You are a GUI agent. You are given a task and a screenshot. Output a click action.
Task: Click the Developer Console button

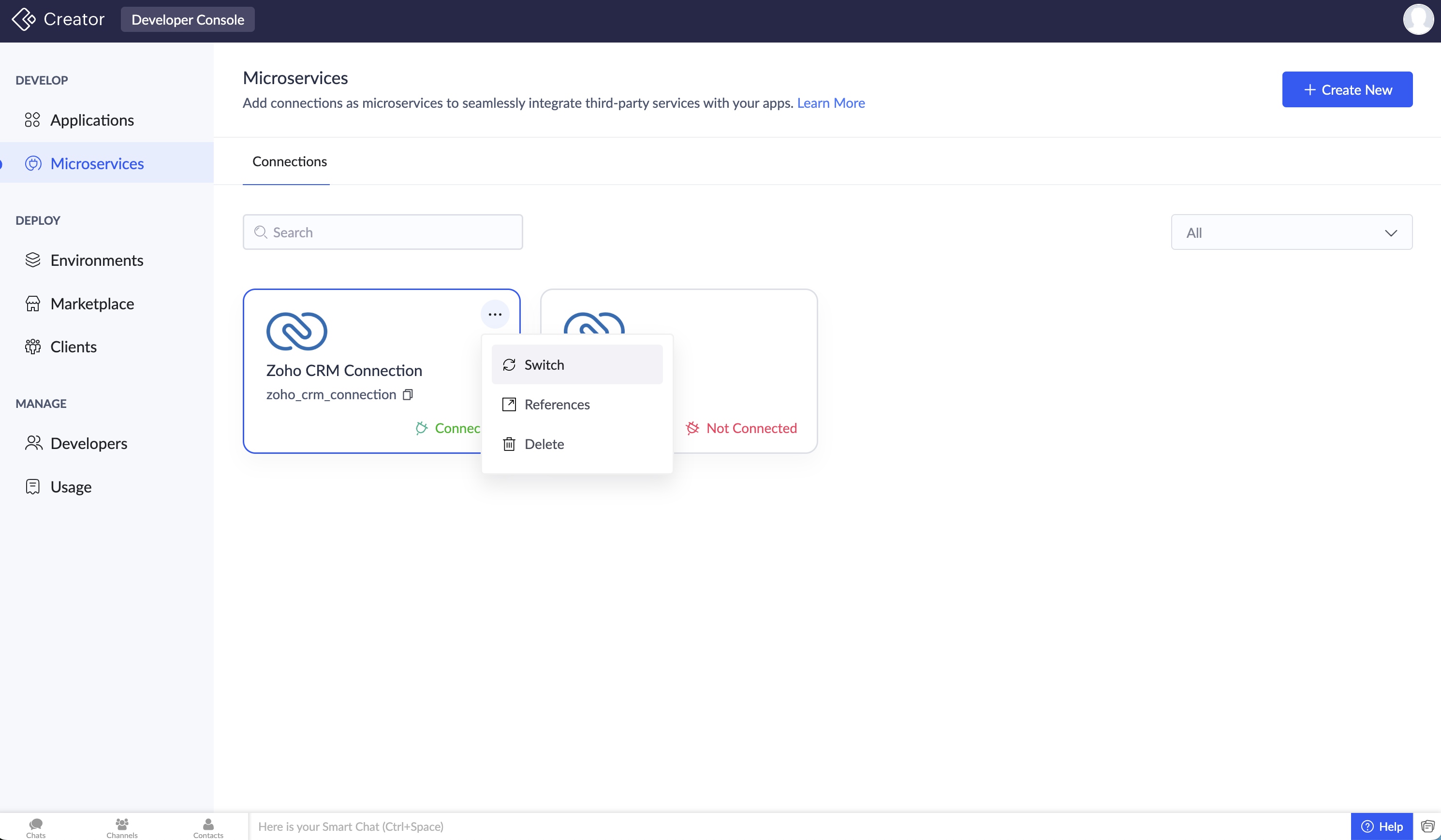click(188, 19)
